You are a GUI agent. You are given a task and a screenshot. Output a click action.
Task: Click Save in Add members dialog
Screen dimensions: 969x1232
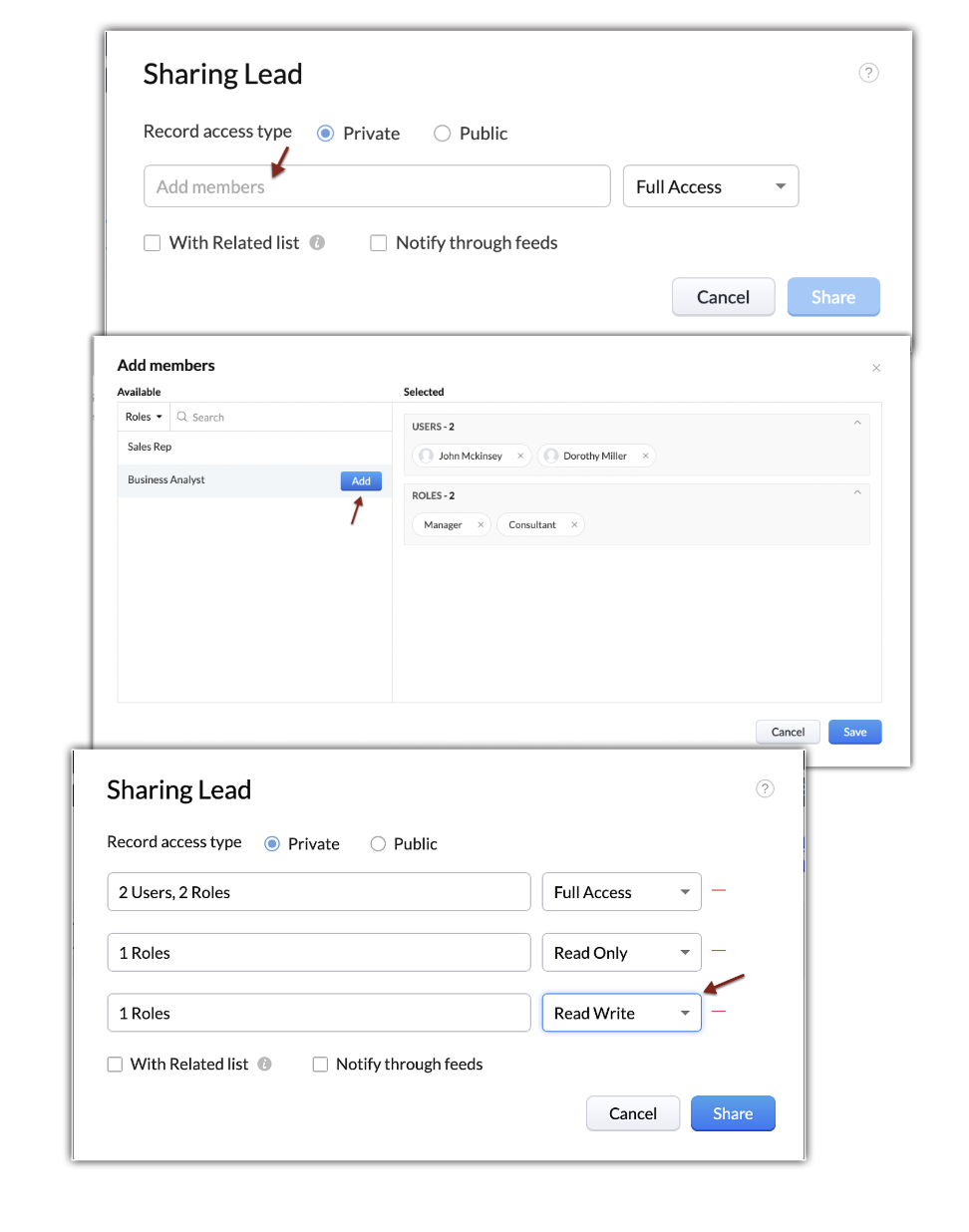[854, 732]
